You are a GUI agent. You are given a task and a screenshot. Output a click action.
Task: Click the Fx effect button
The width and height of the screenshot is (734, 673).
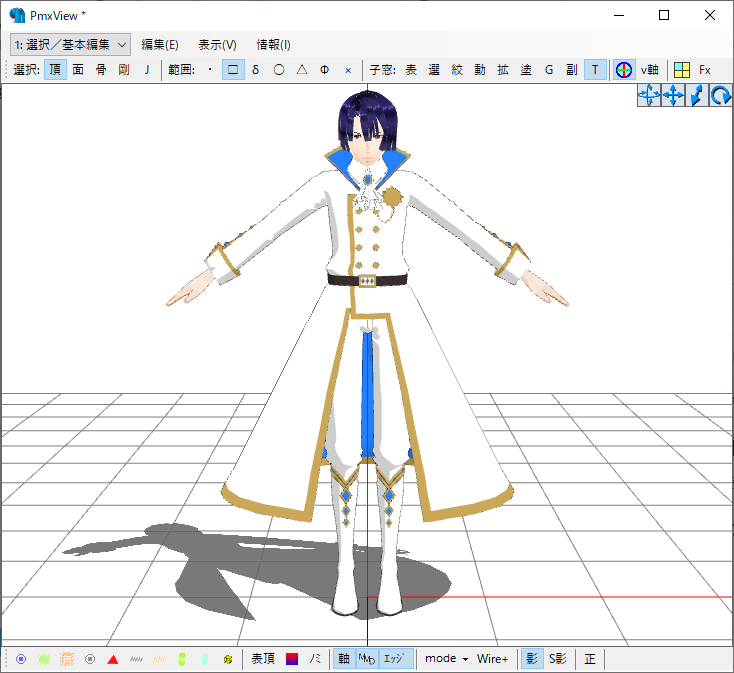pos(705,70)
